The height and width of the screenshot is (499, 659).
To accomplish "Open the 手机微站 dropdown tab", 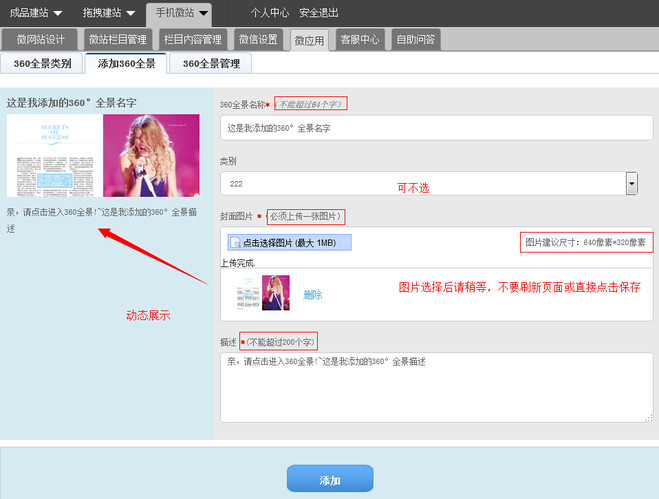I will pyautogui.click(x=181, y=13).
